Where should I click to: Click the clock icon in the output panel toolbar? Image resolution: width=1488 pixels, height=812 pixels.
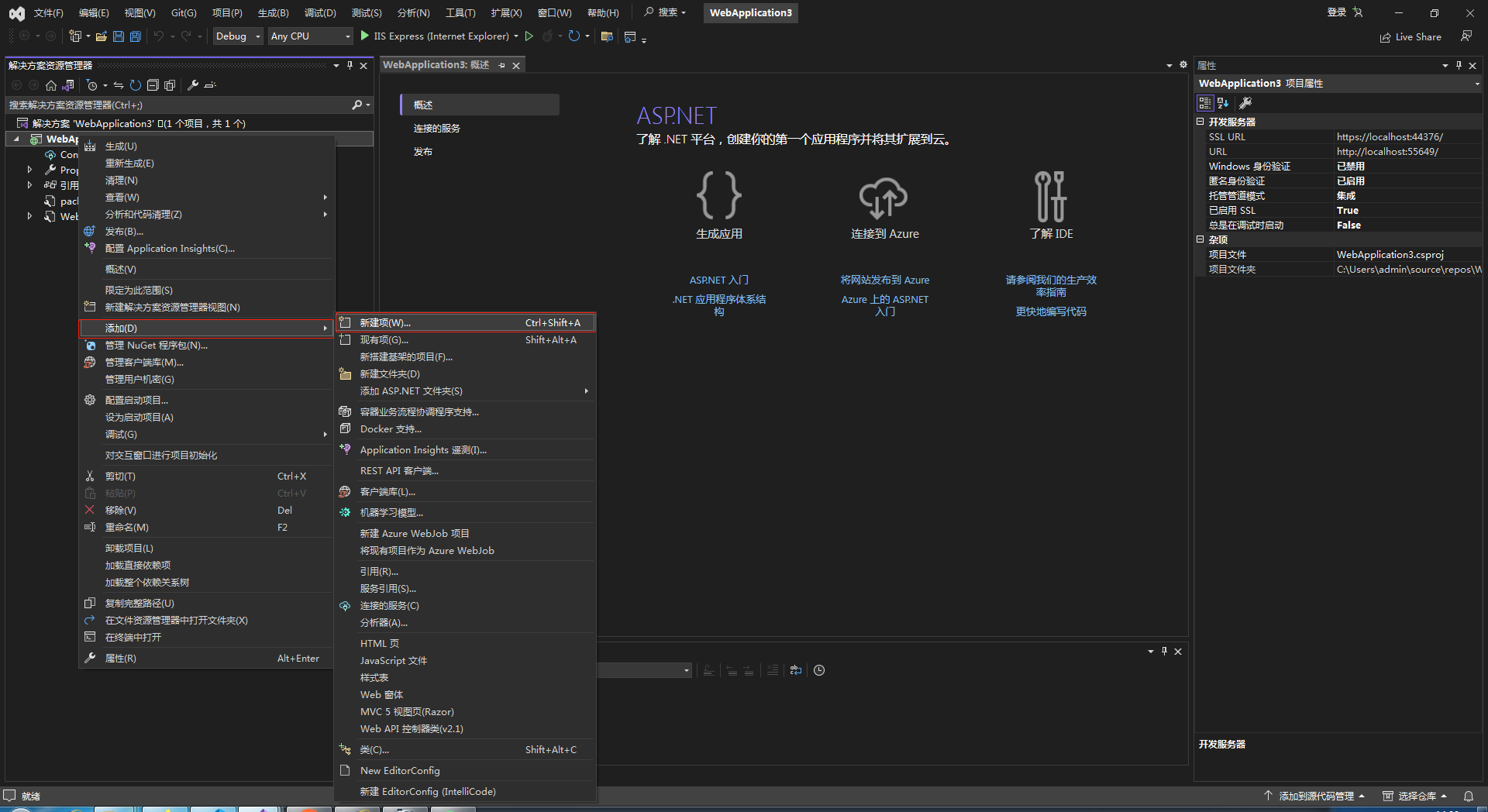pos(819,670)
